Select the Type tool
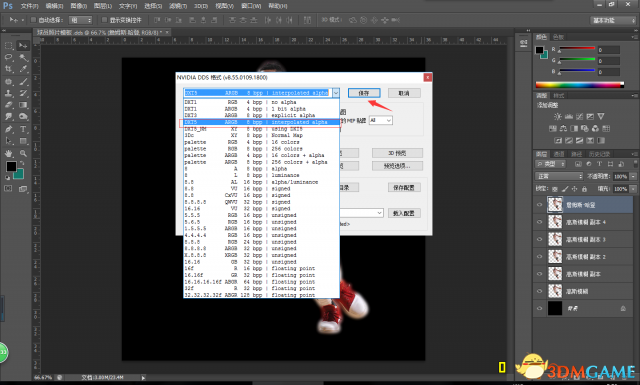 [23, 129]
